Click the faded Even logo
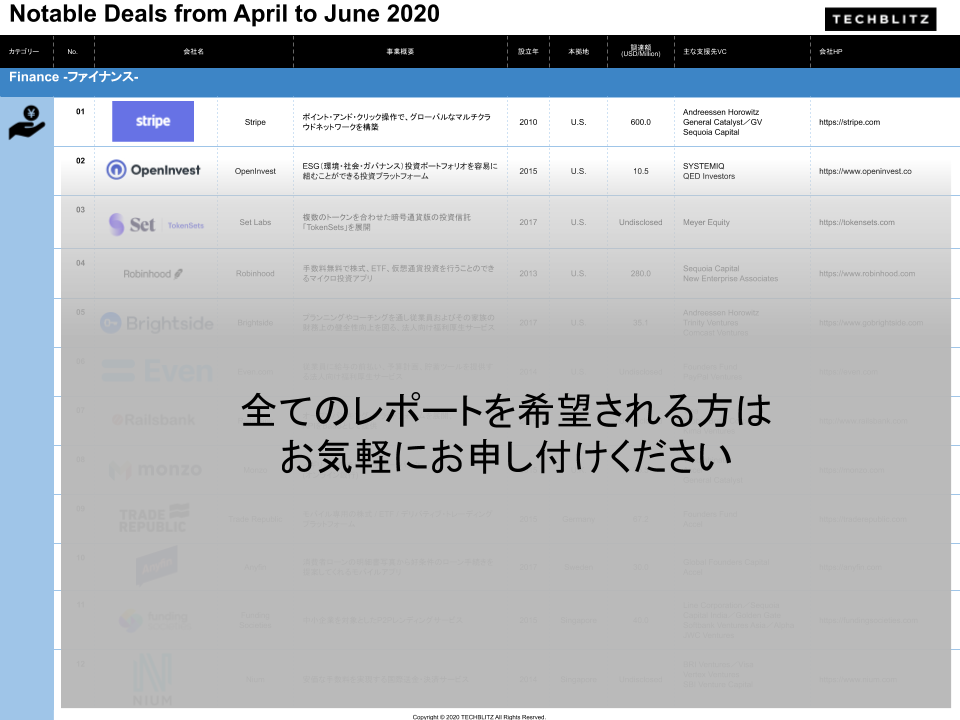Viewport: 960px width, 720px height. pyautogui.click(x=157, y=371)
